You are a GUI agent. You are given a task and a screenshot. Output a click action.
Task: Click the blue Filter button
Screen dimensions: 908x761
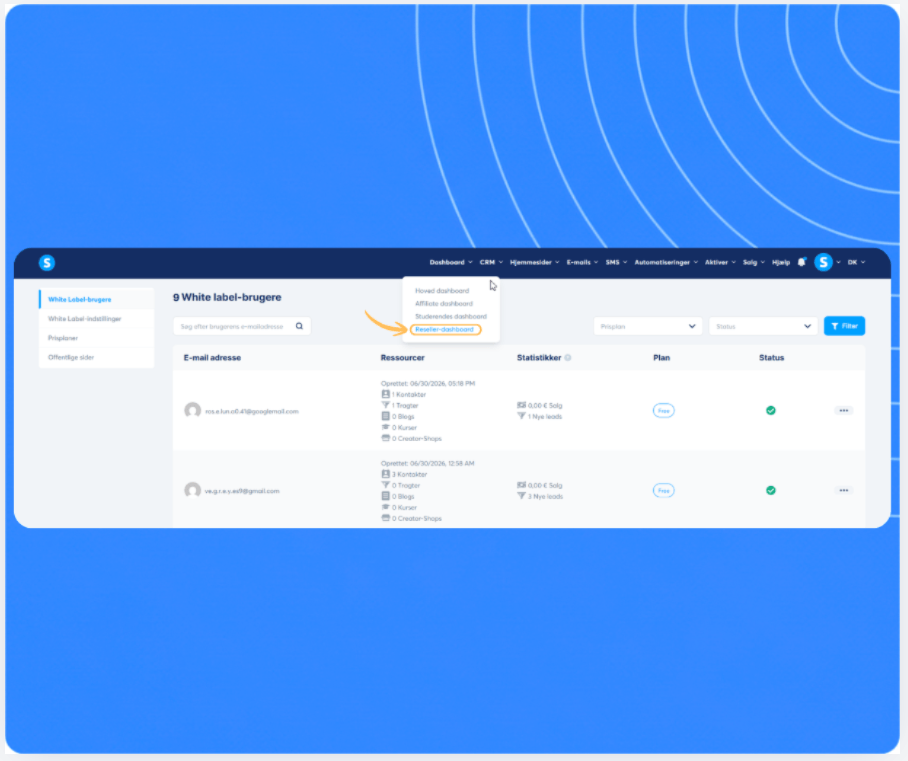tap(844, 326)
